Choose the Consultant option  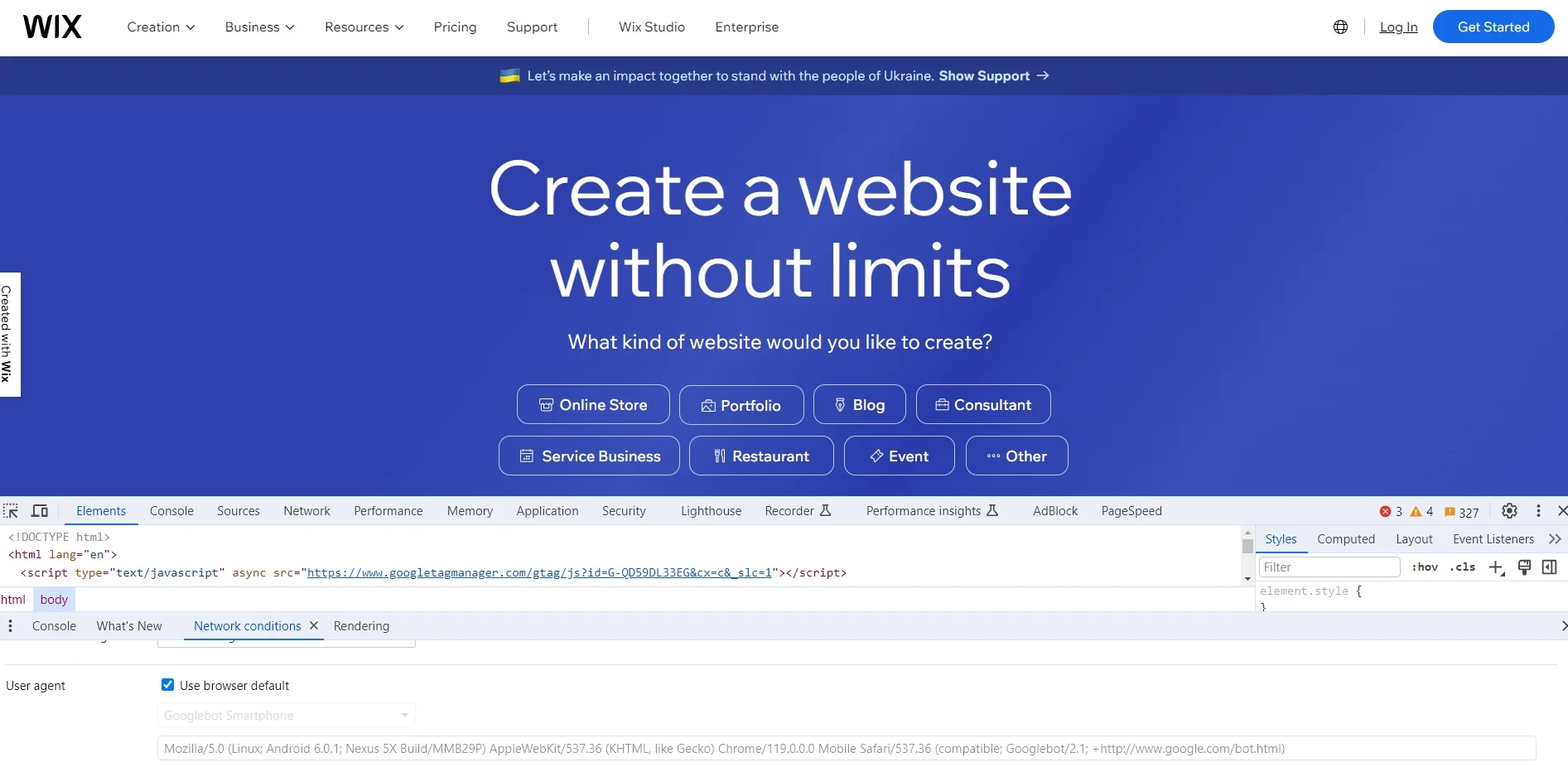983,404
